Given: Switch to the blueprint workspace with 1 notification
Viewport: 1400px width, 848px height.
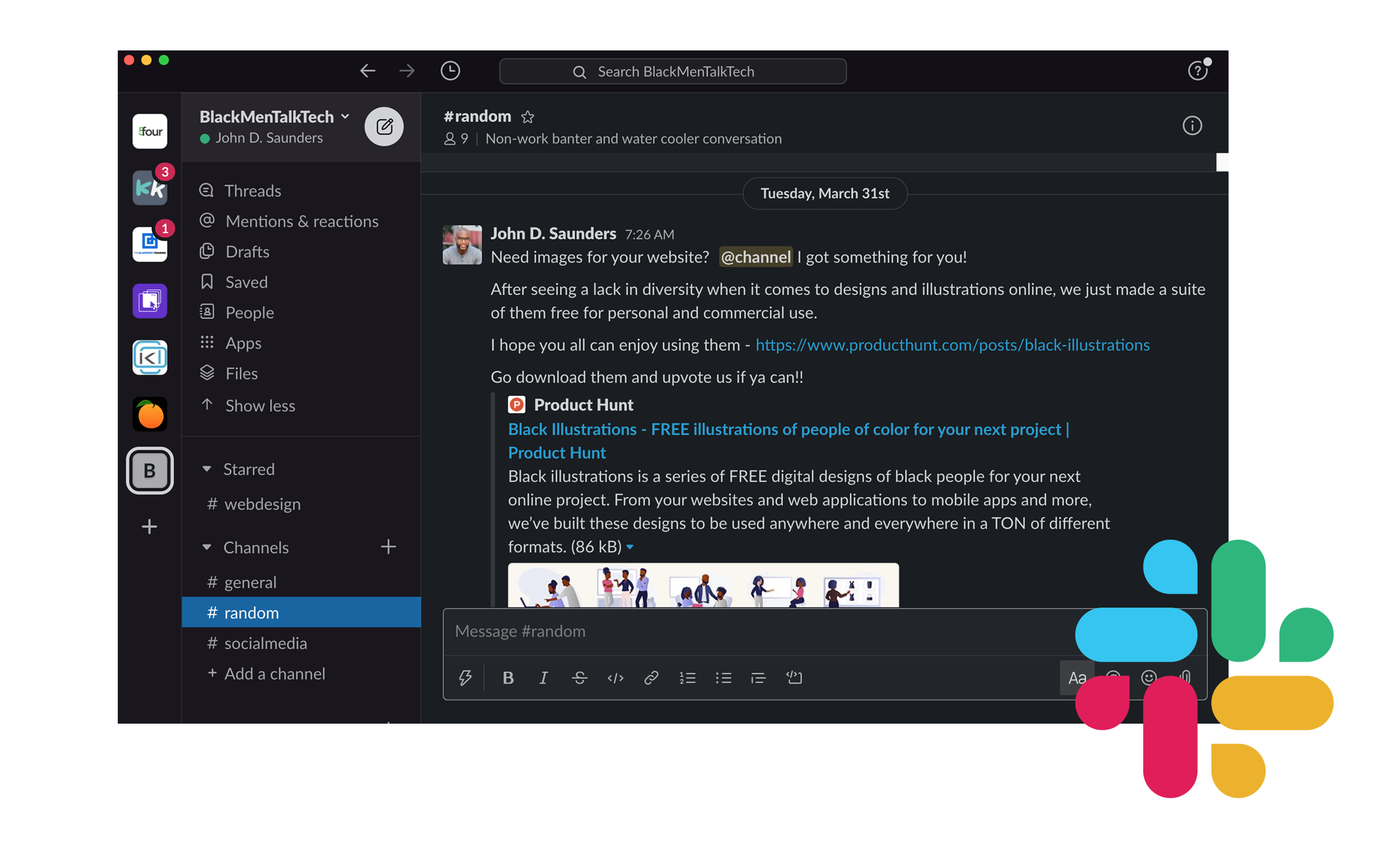Looking at the screenshot, I should point(150,244).
